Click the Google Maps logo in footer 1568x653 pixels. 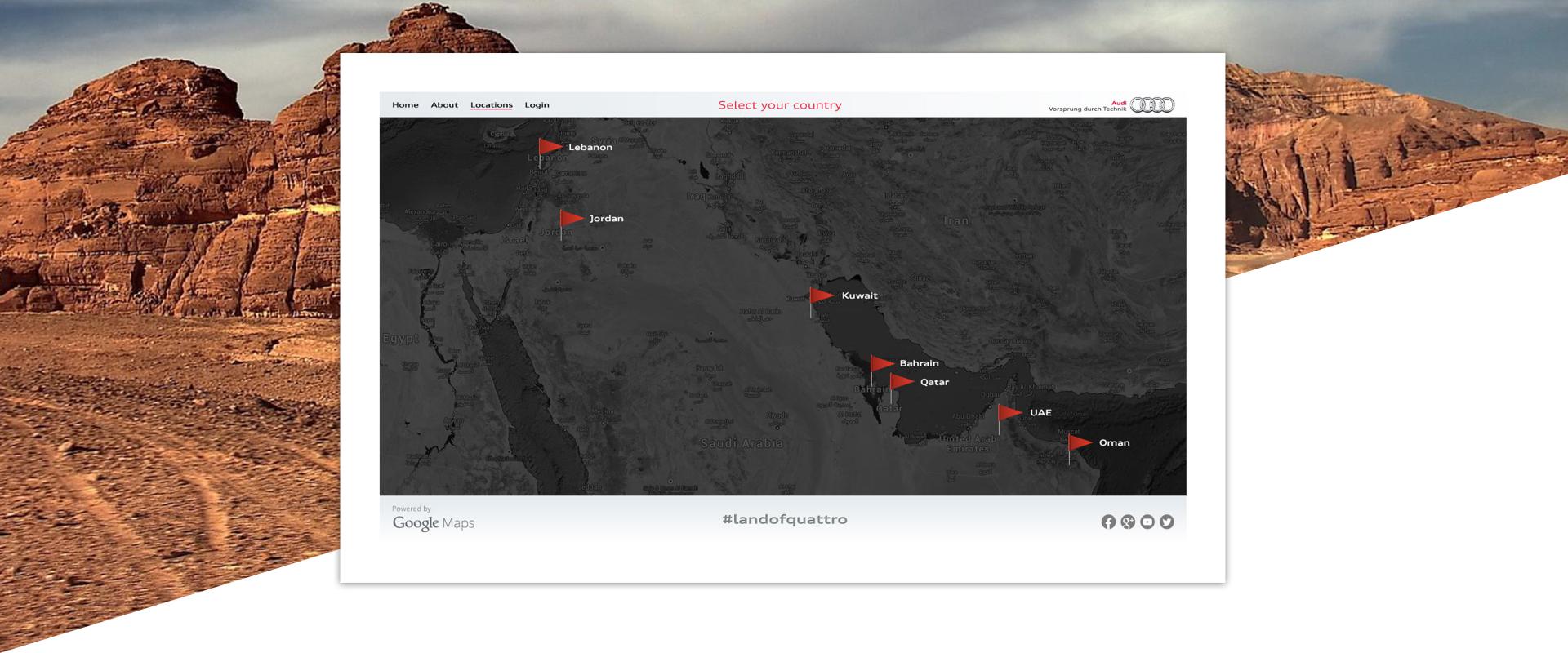point(433,522)
